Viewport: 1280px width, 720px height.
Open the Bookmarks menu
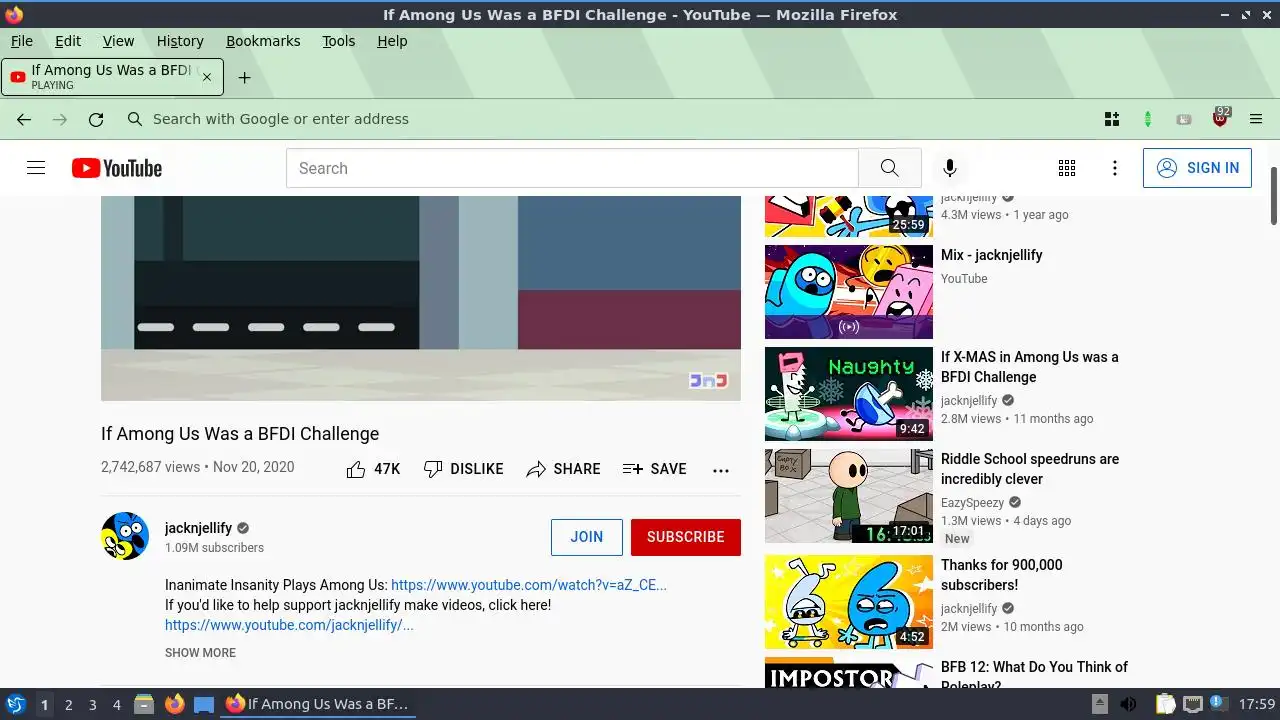point(263,41)
